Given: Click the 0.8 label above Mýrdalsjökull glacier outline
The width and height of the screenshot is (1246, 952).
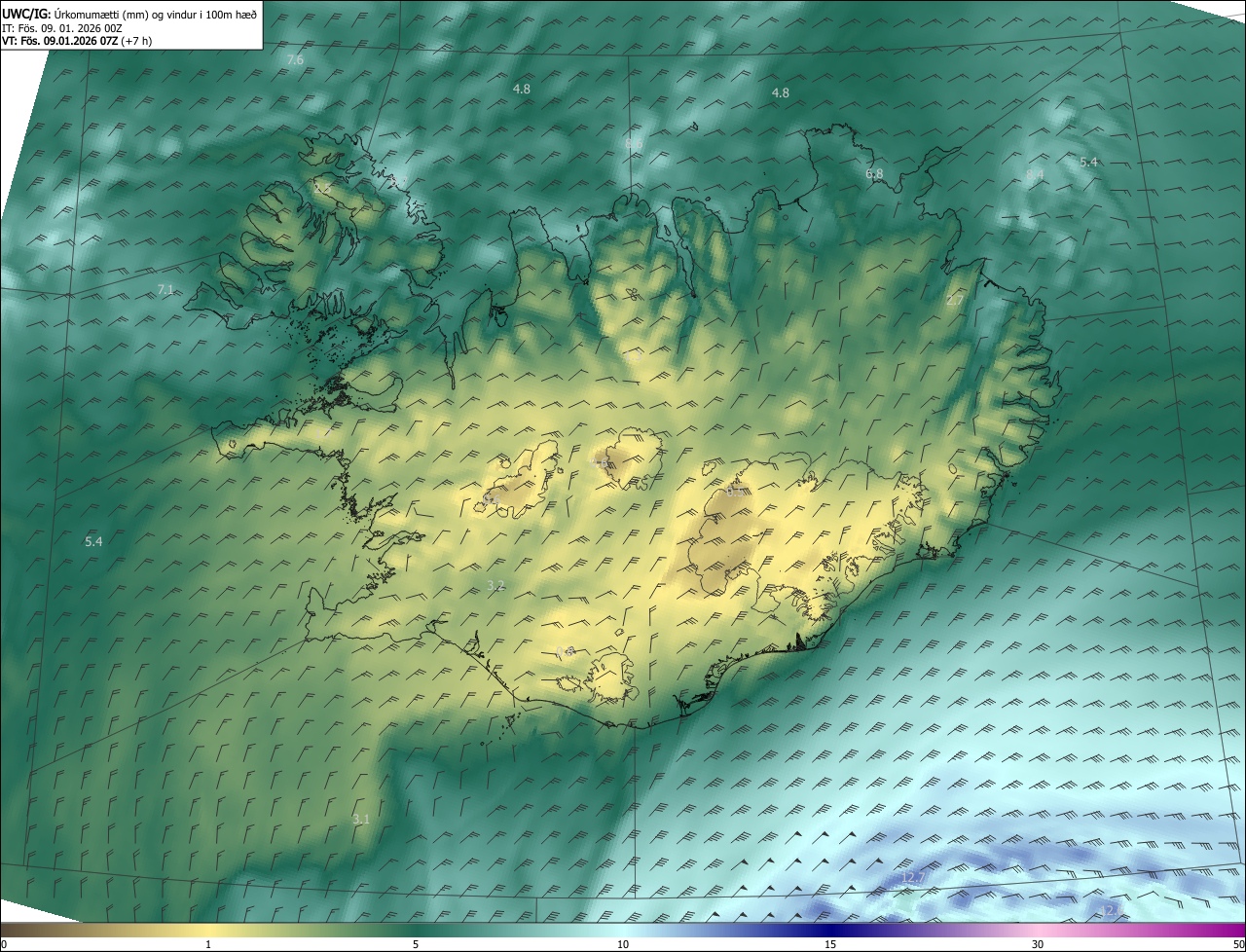Looking at the screenshot, I should 566,651.
